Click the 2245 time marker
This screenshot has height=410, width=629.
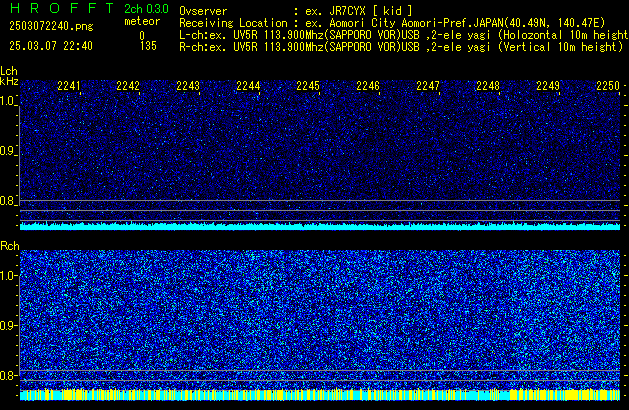308,86
